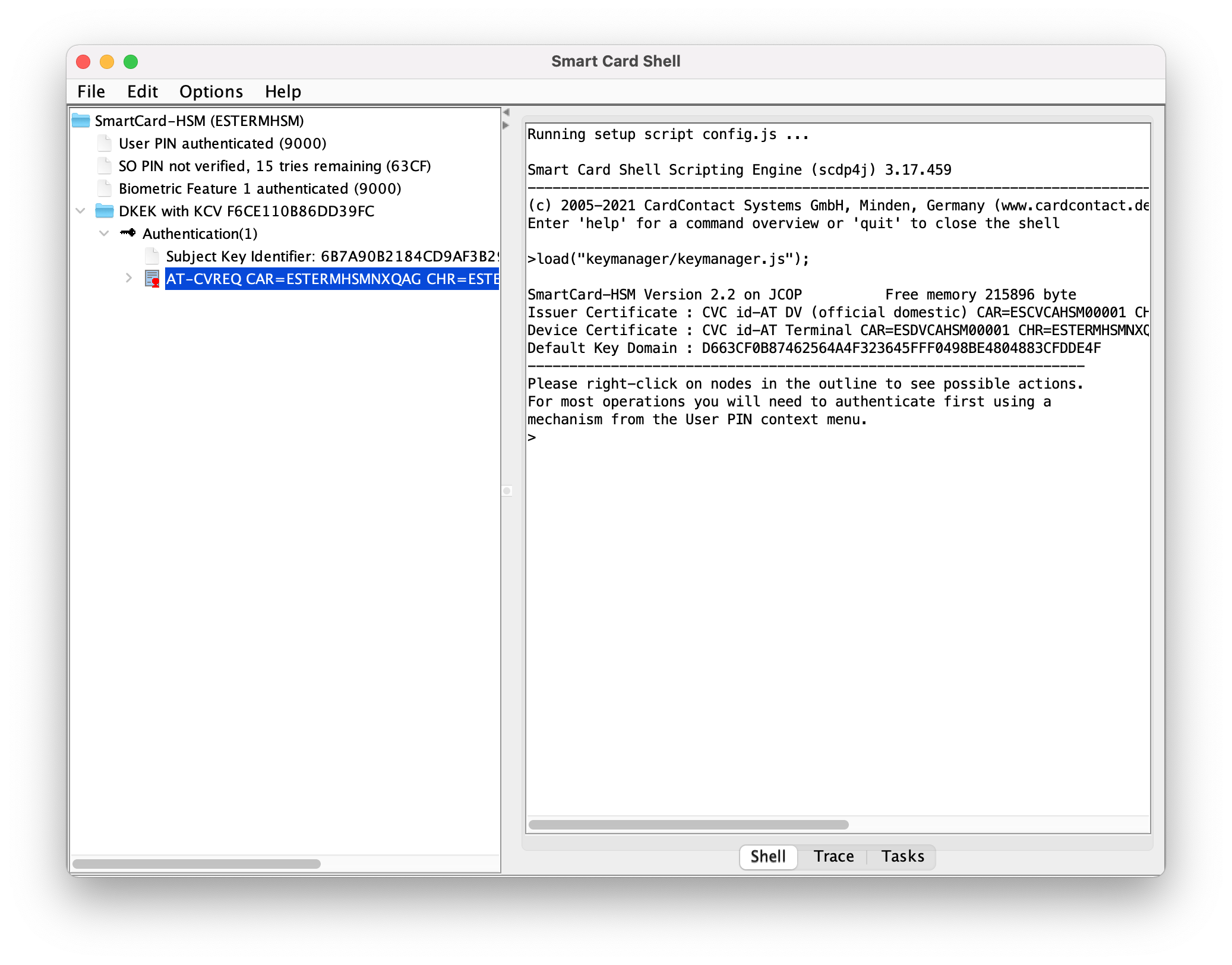This screenshot has height=965, width=1232.
Task: Open the Help menu
Action: (283, 92)
